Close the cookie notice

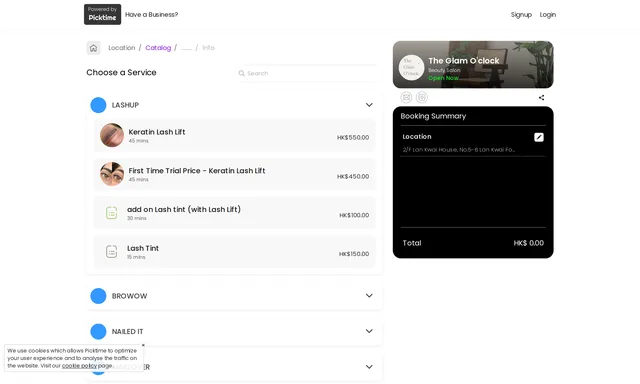click(x=143, y=345)
